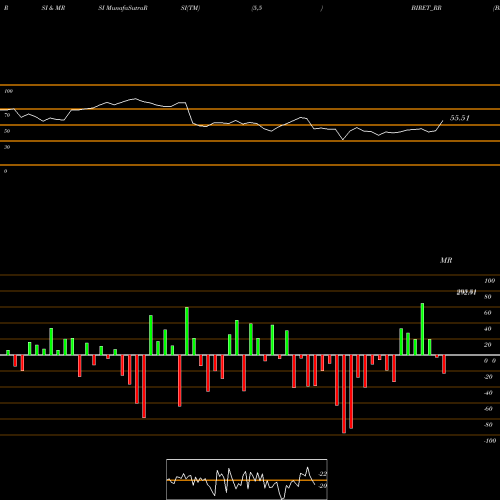The image size is (500, 500).
Task: Click the 'BIBET_BR' symbol label
Action: pyautogui.click(x=426, y=8)
